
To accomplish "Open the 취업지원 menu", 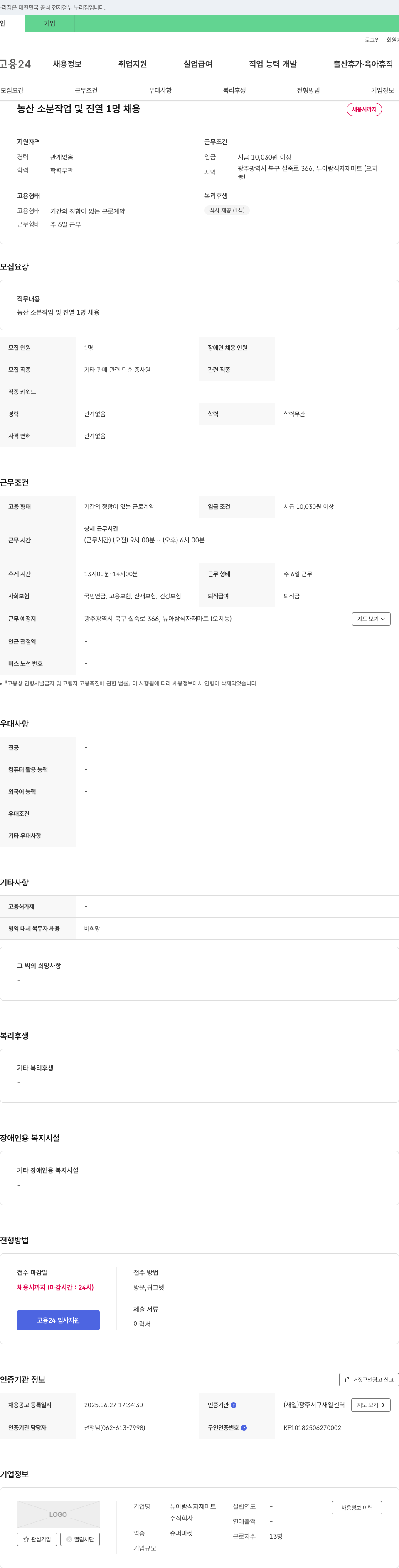I will pyautogui.click(x=133, y=64).
